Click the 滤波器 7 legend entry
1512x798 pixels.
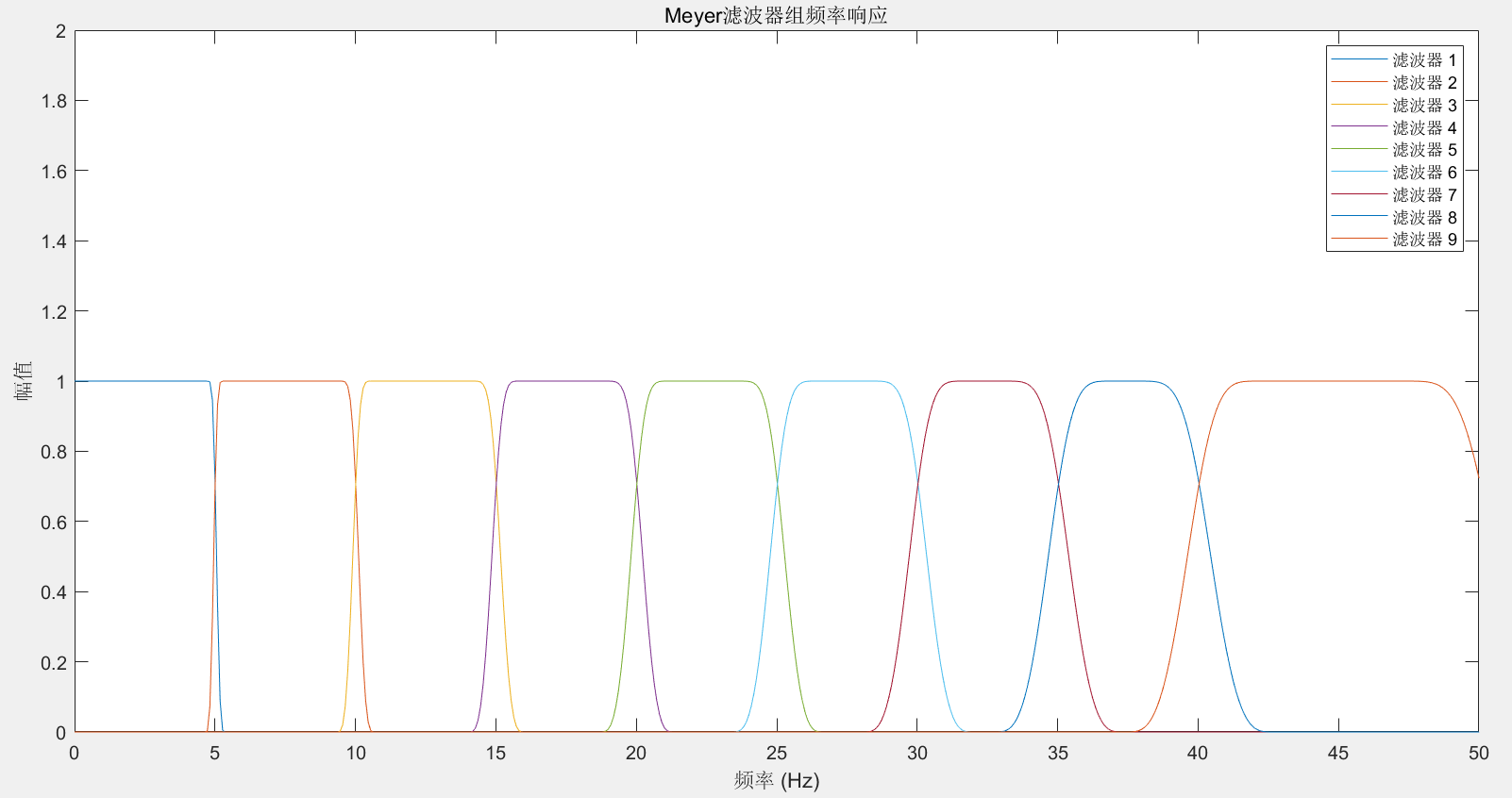point(1423,195)
